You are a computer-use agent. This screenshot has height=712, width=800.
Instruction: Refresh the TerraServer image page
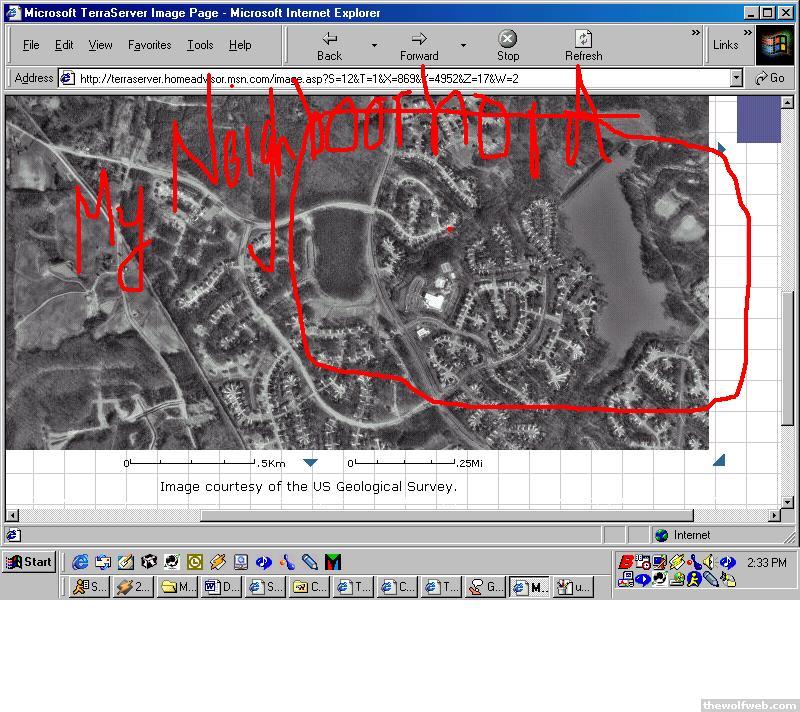583,45
